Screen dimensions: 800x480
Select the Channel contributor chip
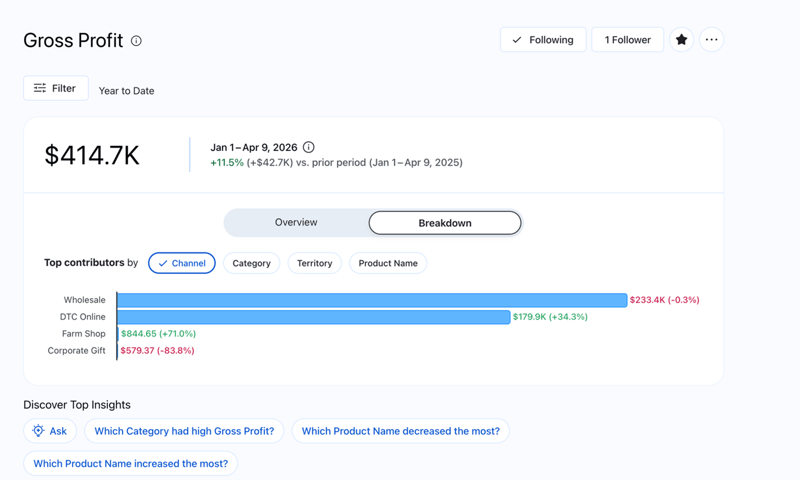coord(182,263)
